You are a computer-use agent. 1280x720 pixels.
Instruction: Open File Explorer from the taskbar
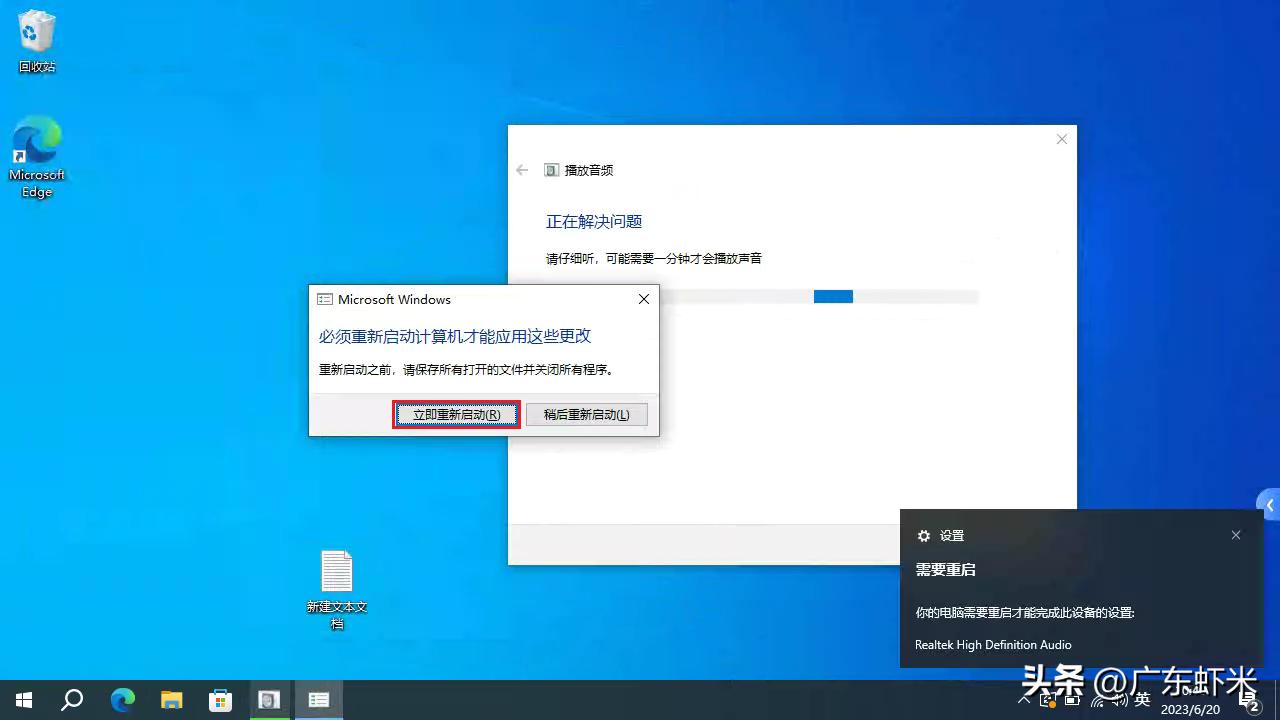[x=171, y=700]
